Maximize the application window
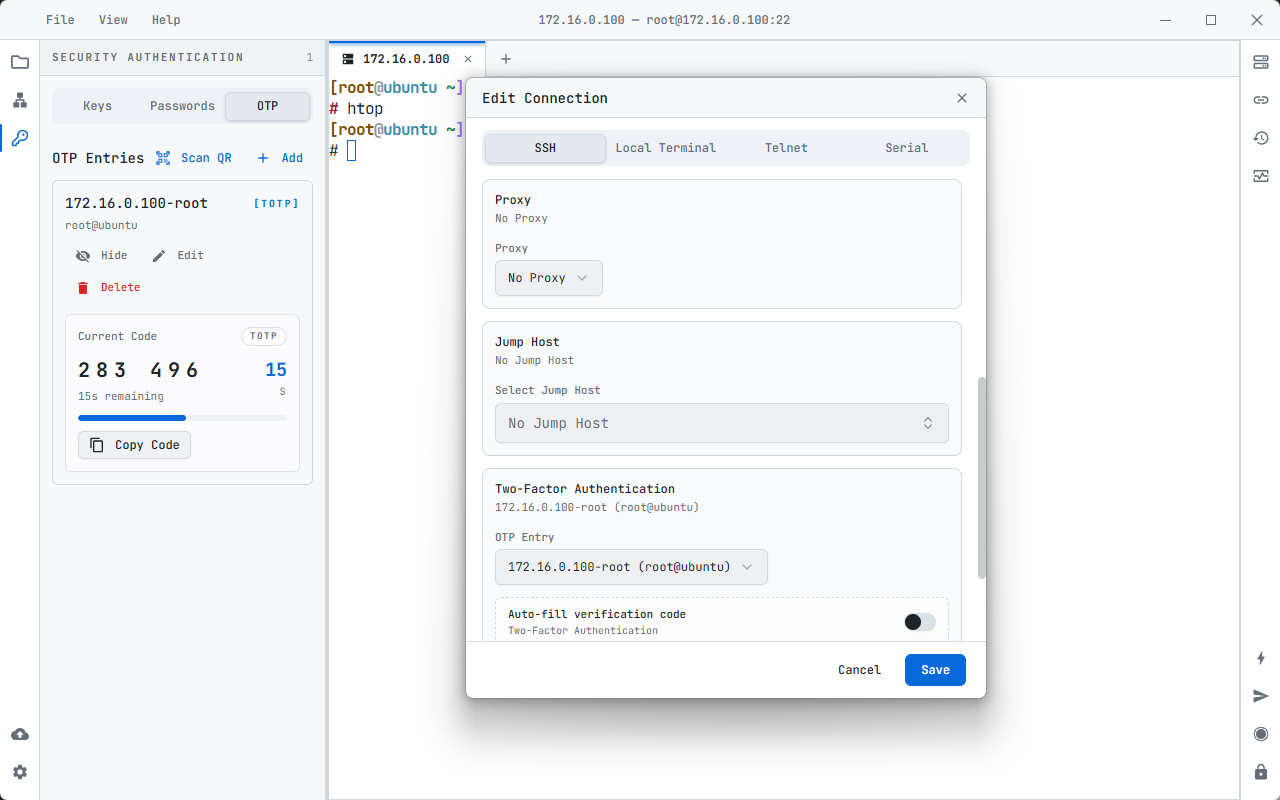This screenshot has width=1280, height=800. coord(1211,20)
